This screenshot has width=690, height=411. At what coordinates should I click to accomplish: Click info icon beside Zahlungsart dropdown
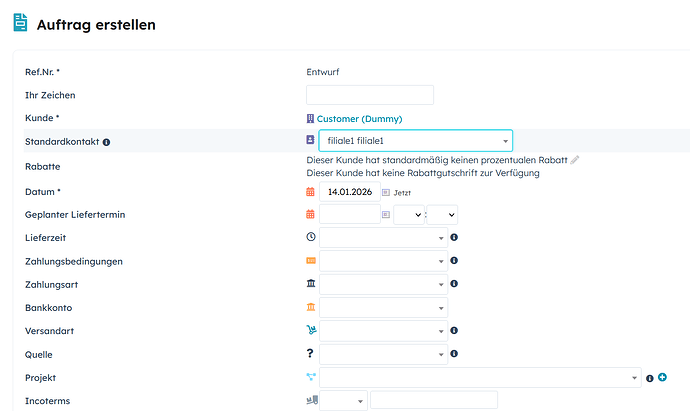point(454,285)
